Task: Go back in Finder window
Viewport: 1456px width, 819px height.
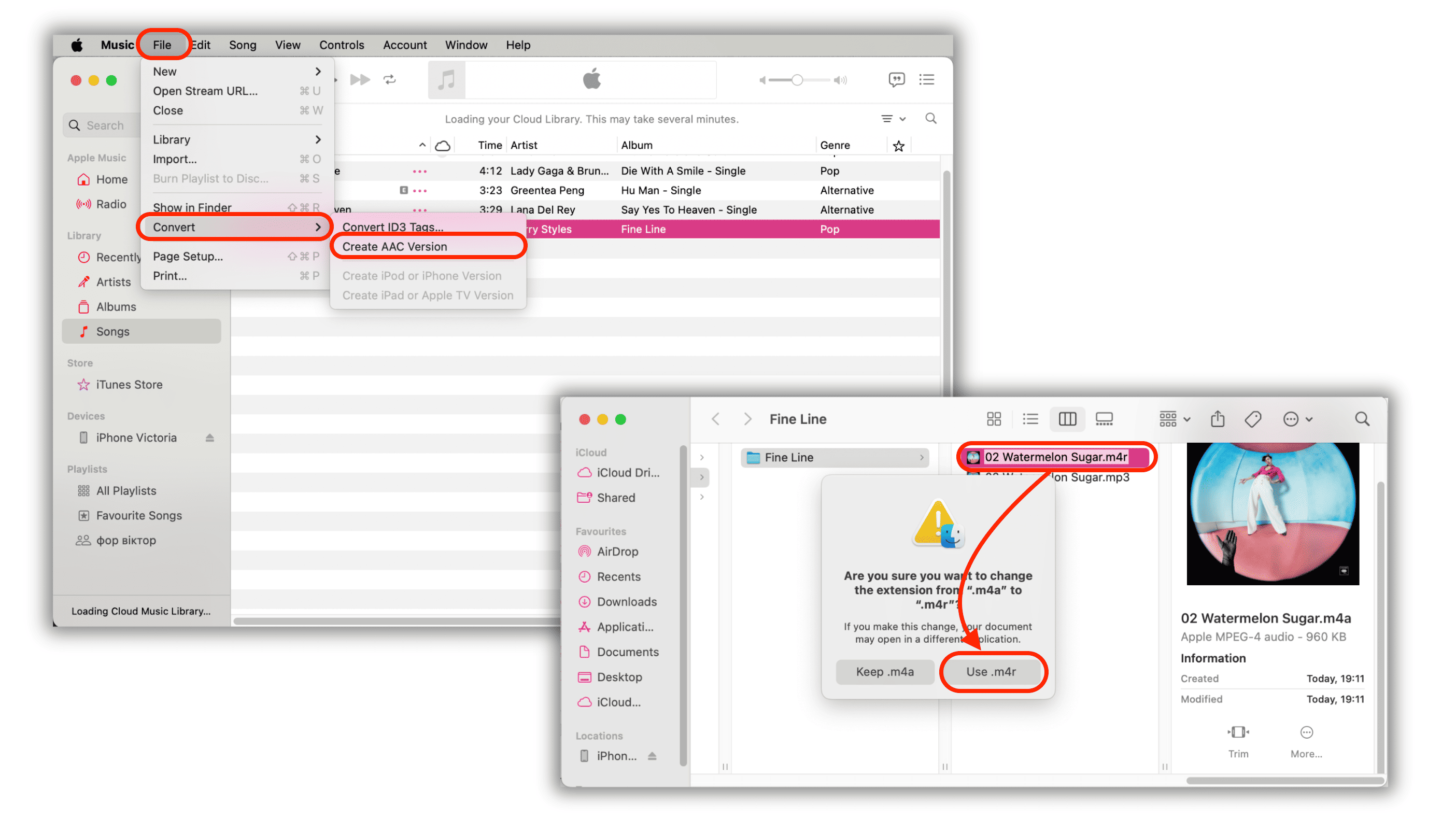Action: [x=716, y=419]
